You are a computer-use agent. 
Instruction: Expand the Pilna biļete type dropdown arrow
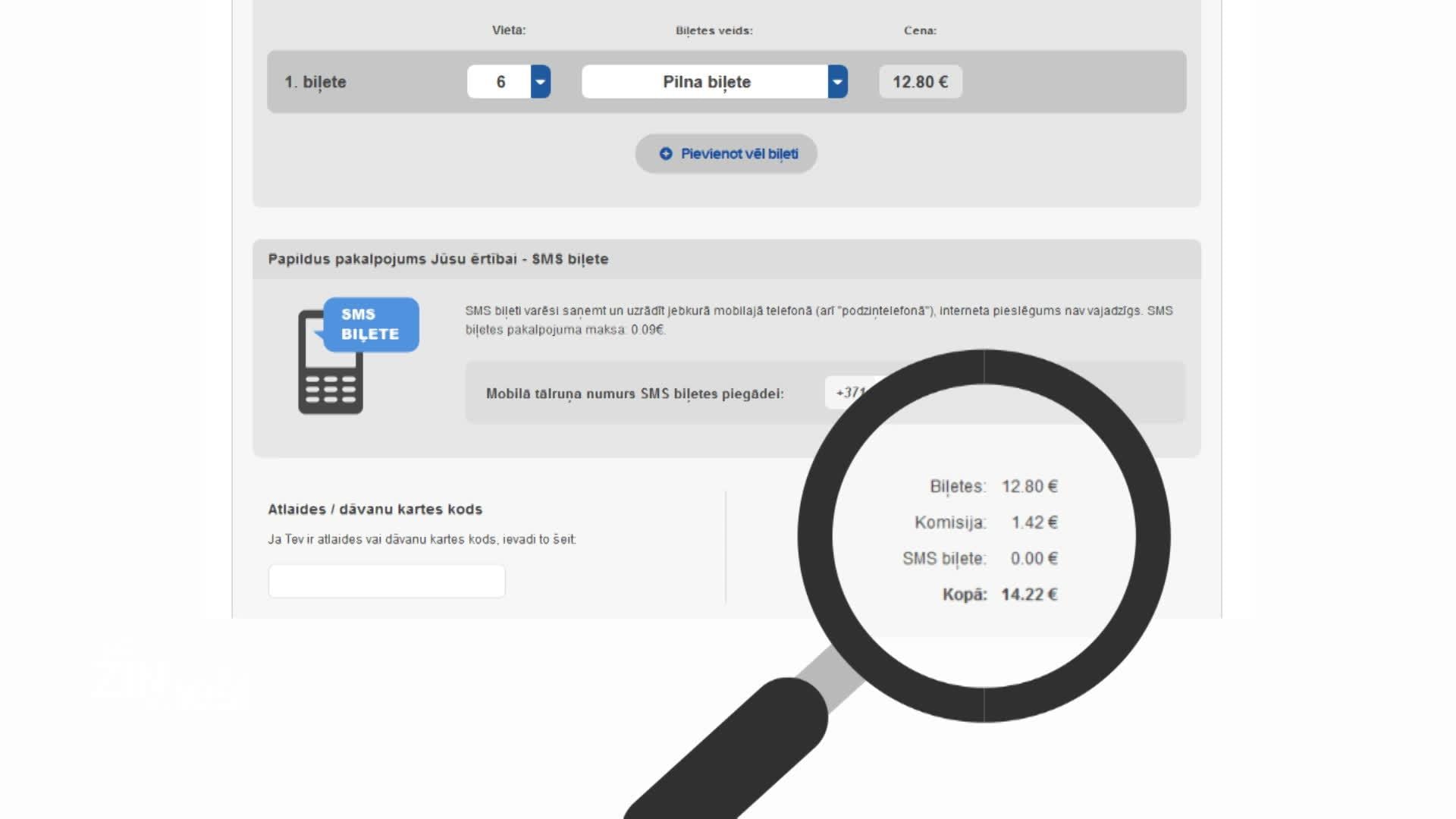pos(837,82)
